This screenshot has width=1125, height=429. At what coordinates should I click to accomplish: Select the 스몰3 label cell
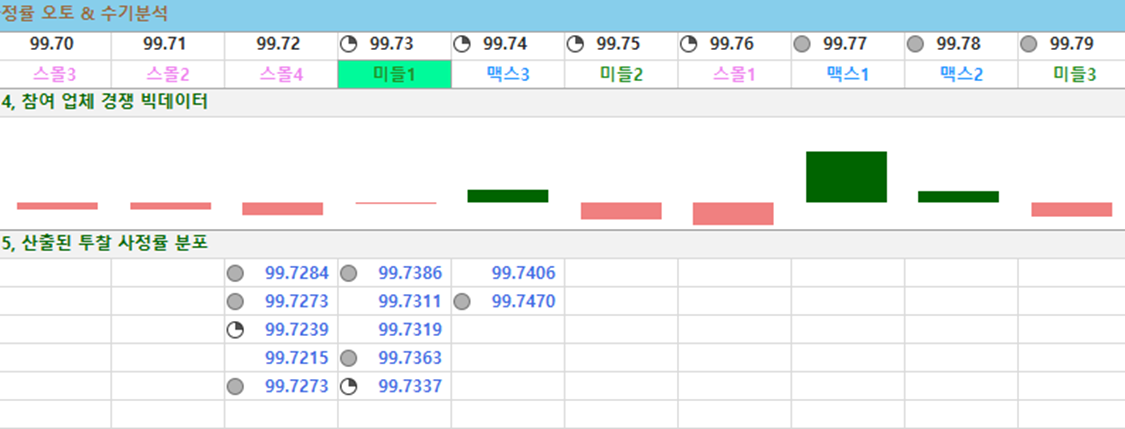click(x=55, y=74)
